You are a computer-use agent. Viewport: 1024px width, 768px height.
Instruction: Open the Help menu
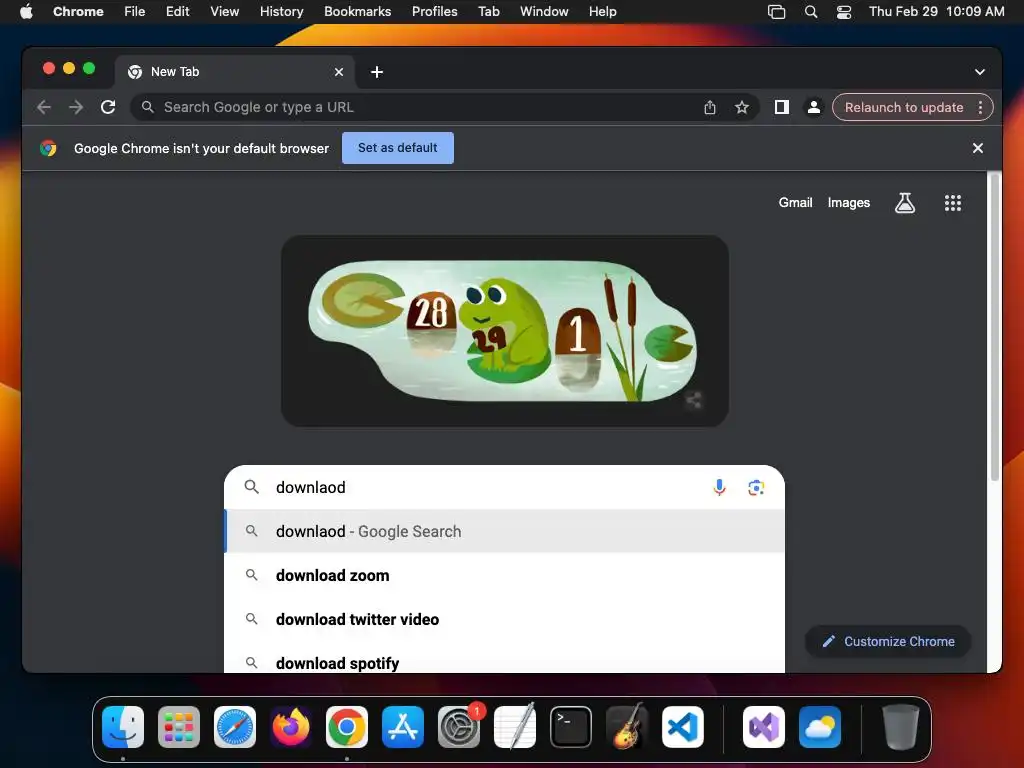pyautogui.click(x=602, y=11)
